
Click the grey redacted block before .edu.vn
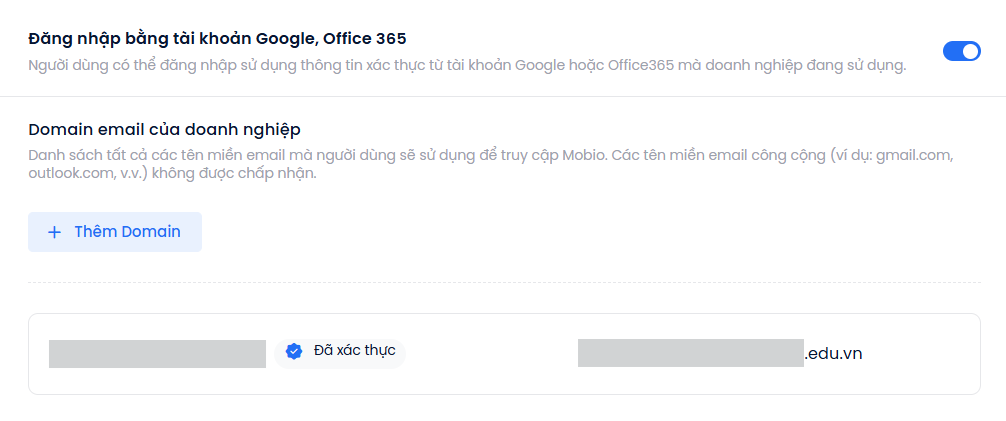pos(690,353)
